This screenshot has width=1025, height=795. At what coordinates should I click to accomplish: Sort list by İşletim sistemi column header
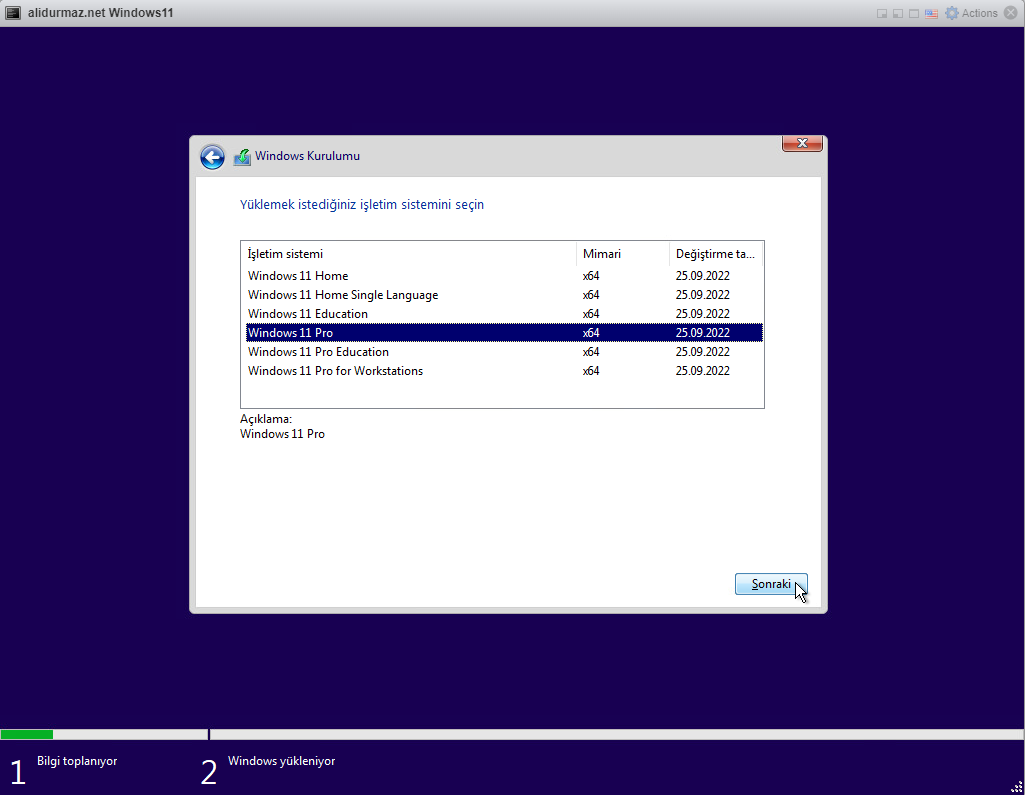coord(285,253)
